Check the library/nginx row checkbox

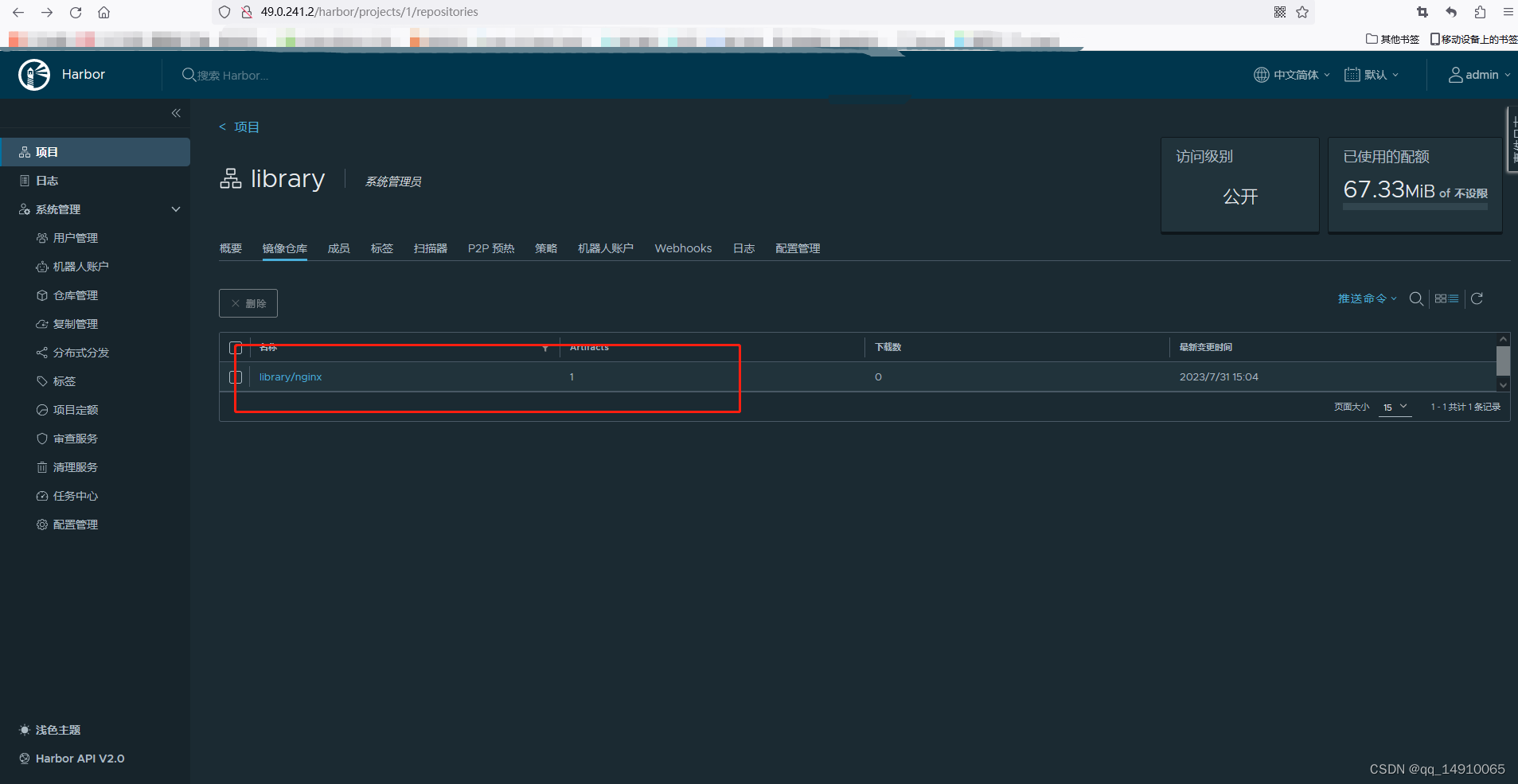[x=236, y=377]
